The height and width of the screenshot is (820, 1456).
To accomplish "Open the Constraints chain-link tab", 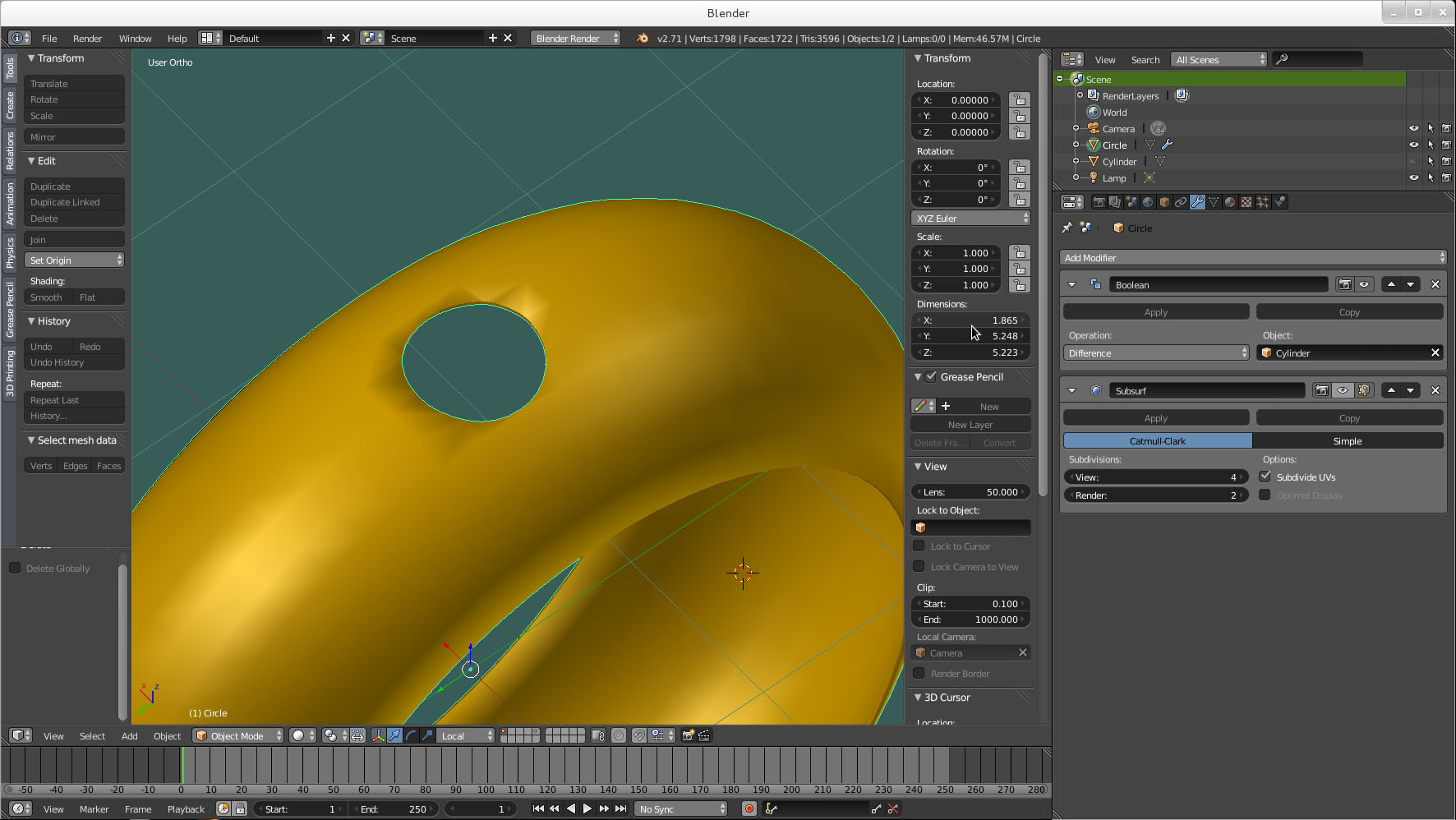I will coord(1181,202).
